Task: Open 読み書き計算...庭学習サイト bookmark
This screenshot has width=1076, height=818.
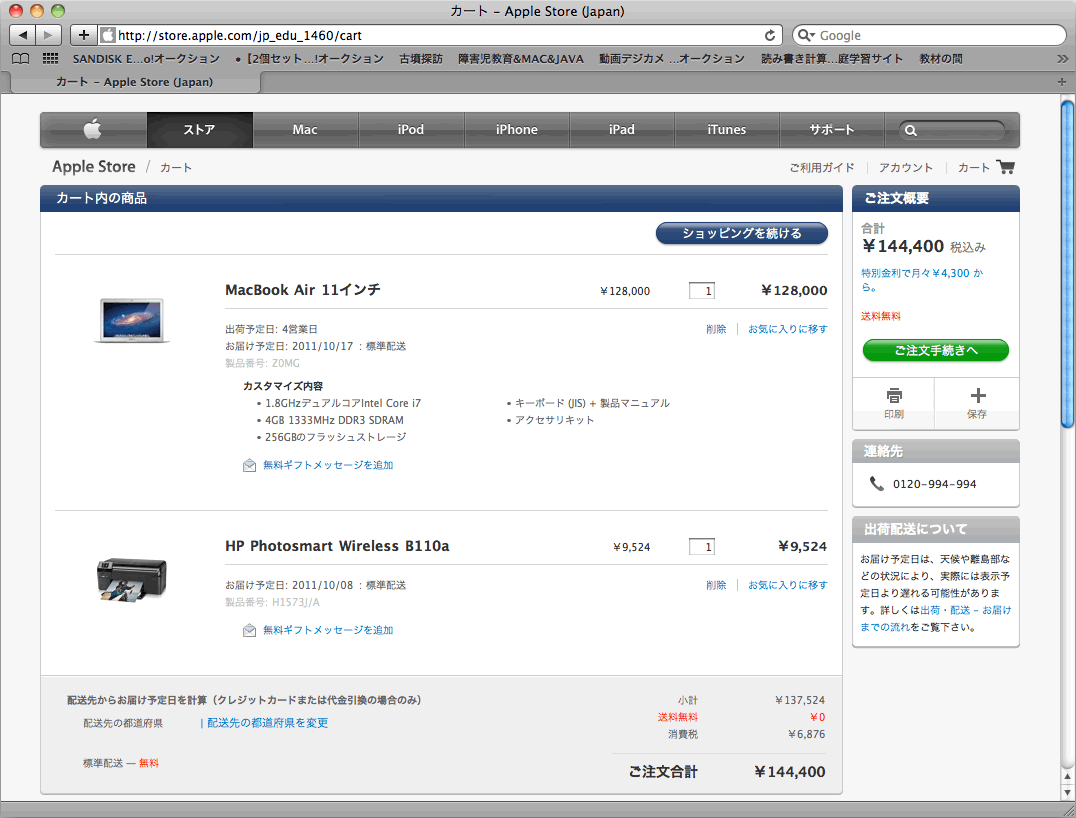Action: tap(832, 59)
